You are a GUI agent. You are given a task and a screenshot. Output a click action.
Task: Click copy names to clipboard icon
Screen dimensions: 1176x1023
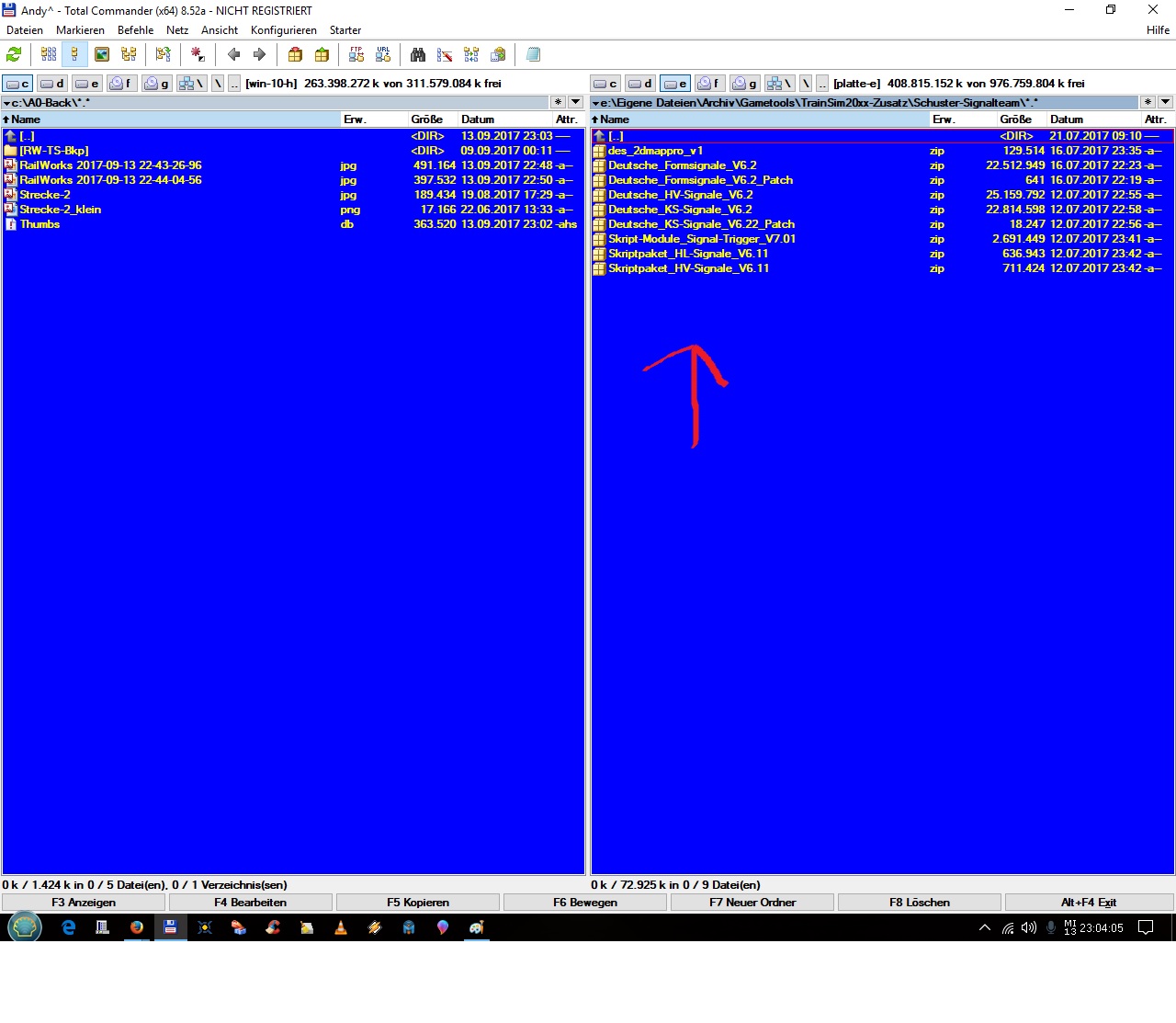498,55
